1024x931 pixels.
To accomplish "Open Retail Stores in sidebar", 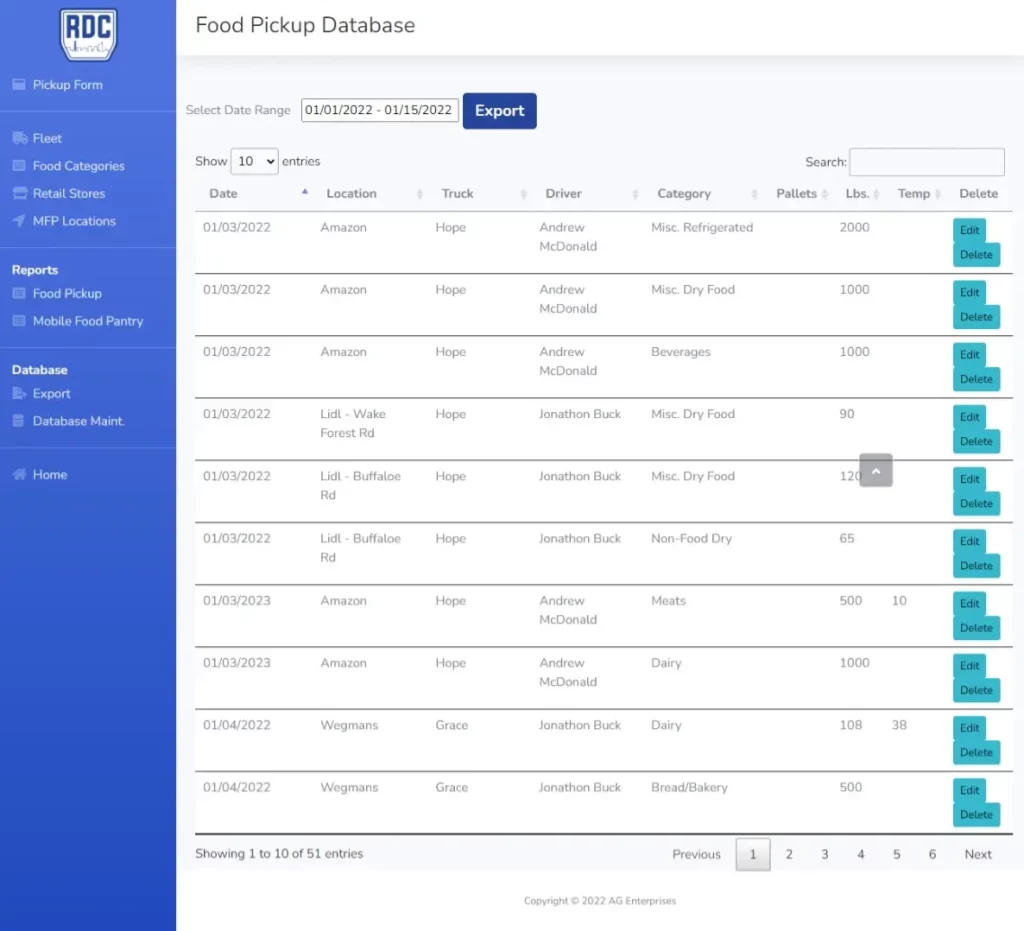I will pyautogui.click(x=69, y=193).
